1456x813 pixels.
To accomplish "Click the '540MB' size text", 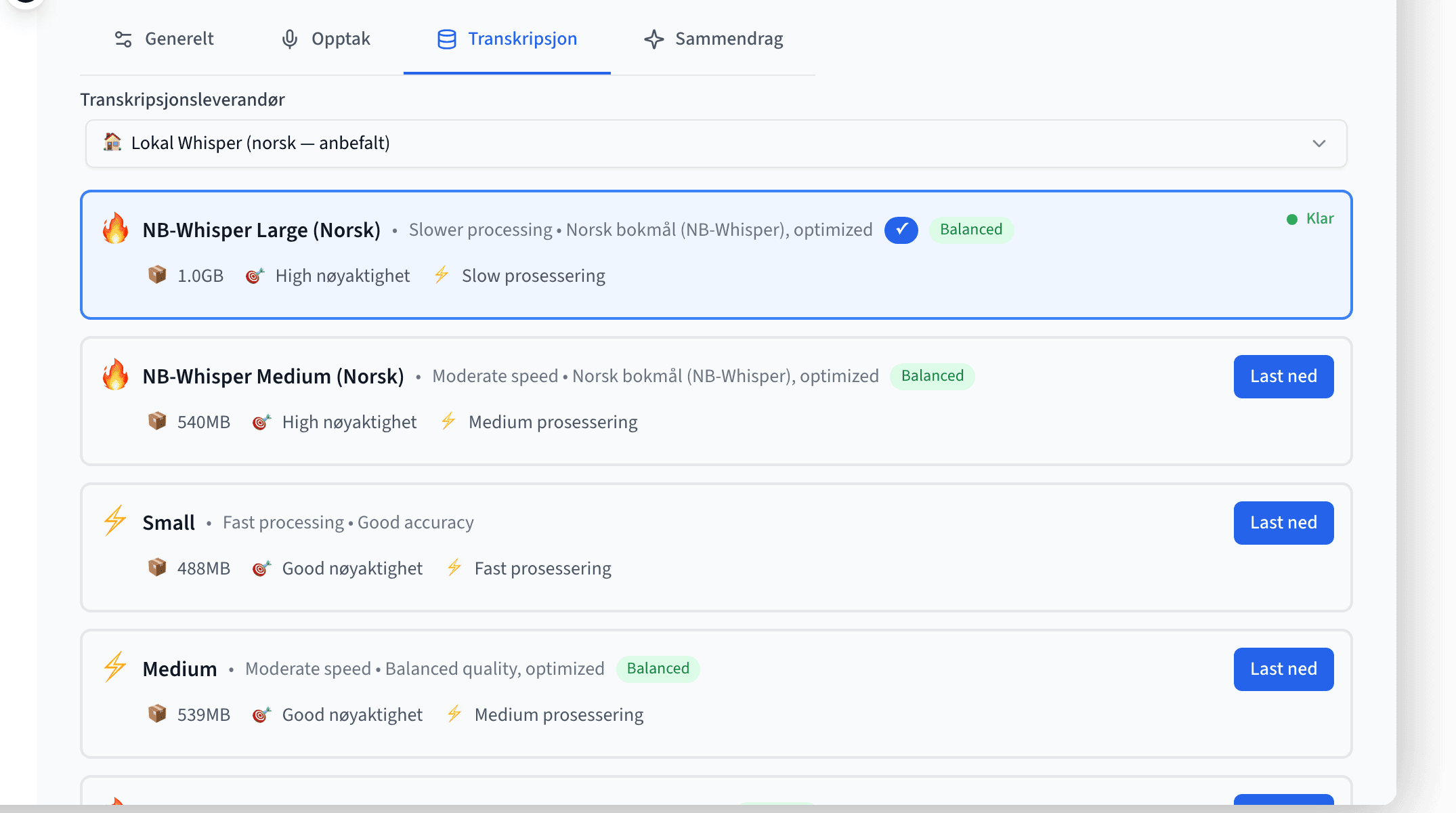I will tap(204, 422).
